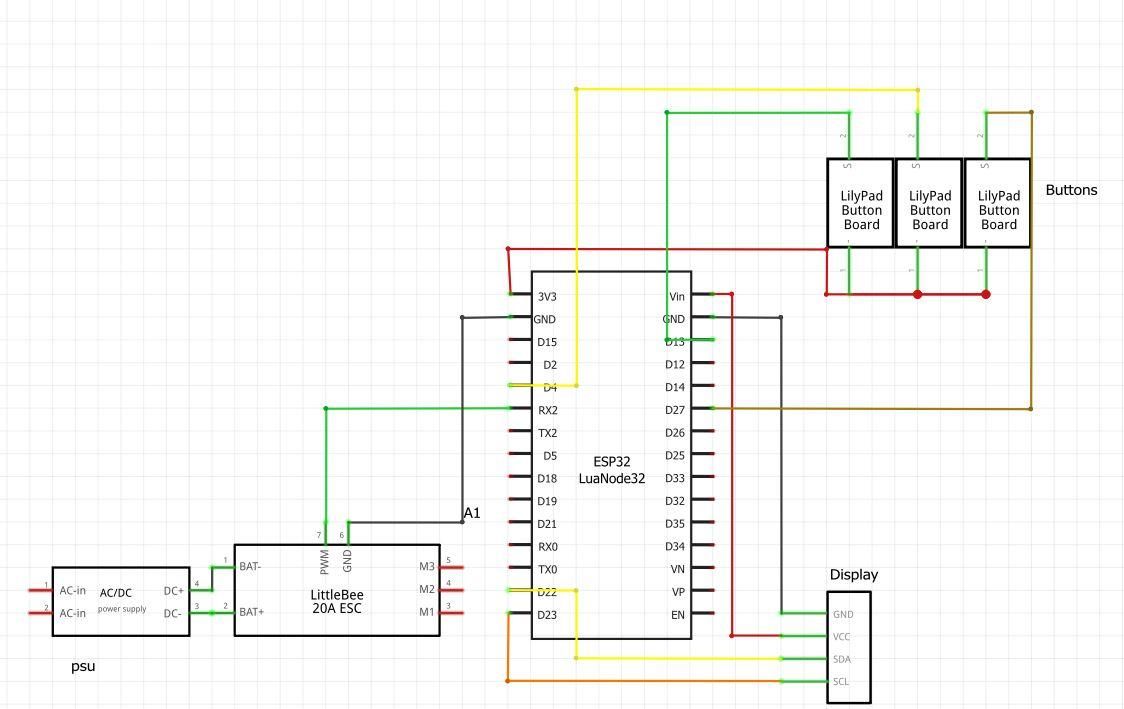Click the D15 pin on the ESP32
The width and height of the screenshot is (1124, 709).
pos(520,340)
